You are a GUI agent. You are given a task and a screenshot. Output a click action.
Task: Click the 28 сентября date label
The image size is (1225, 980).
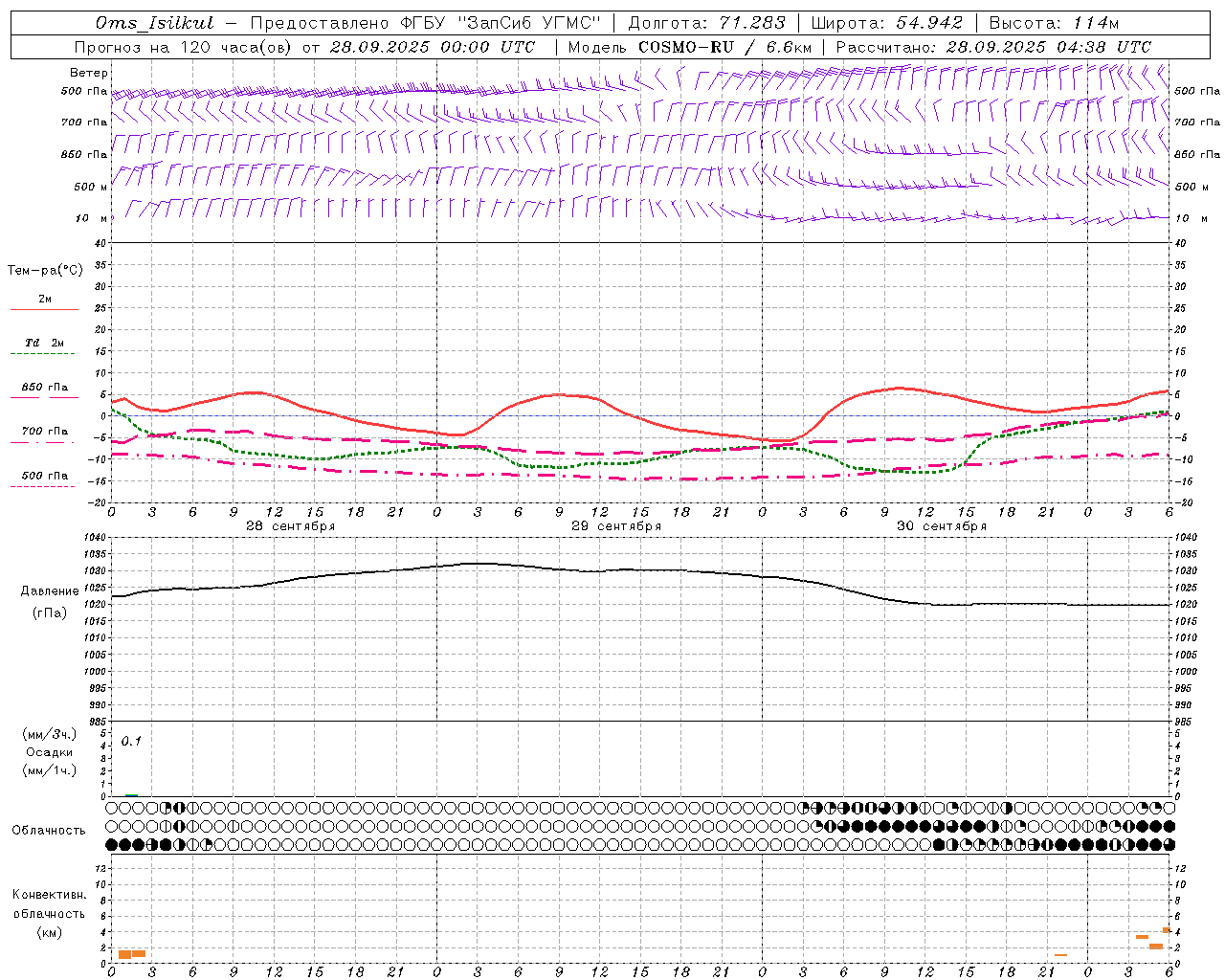pyautogui.click(x=291, y=526)
